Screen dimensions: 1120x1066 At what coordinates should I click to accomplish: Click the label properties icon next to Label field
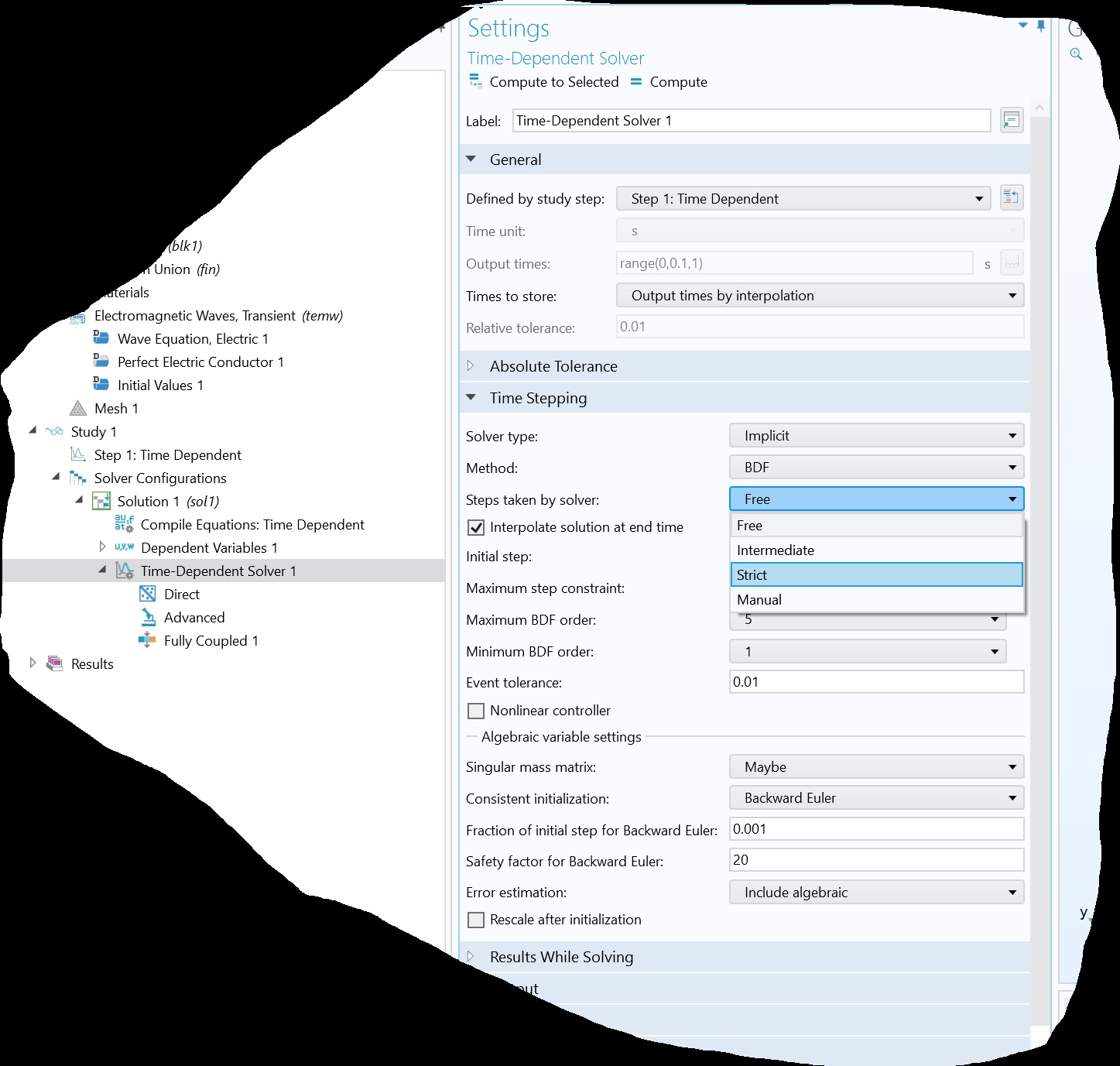tap(1011, 121)
